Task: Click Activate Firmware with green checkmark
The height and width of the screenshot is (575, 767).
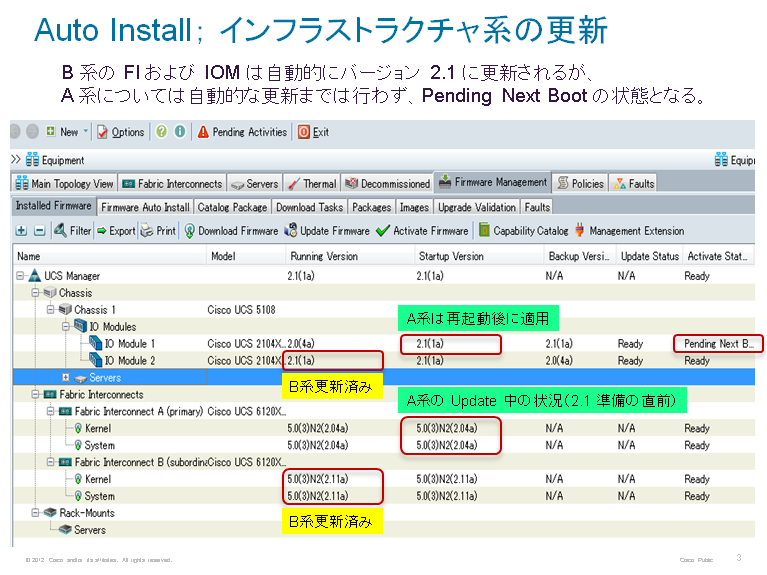Action: tap(422, 231)
